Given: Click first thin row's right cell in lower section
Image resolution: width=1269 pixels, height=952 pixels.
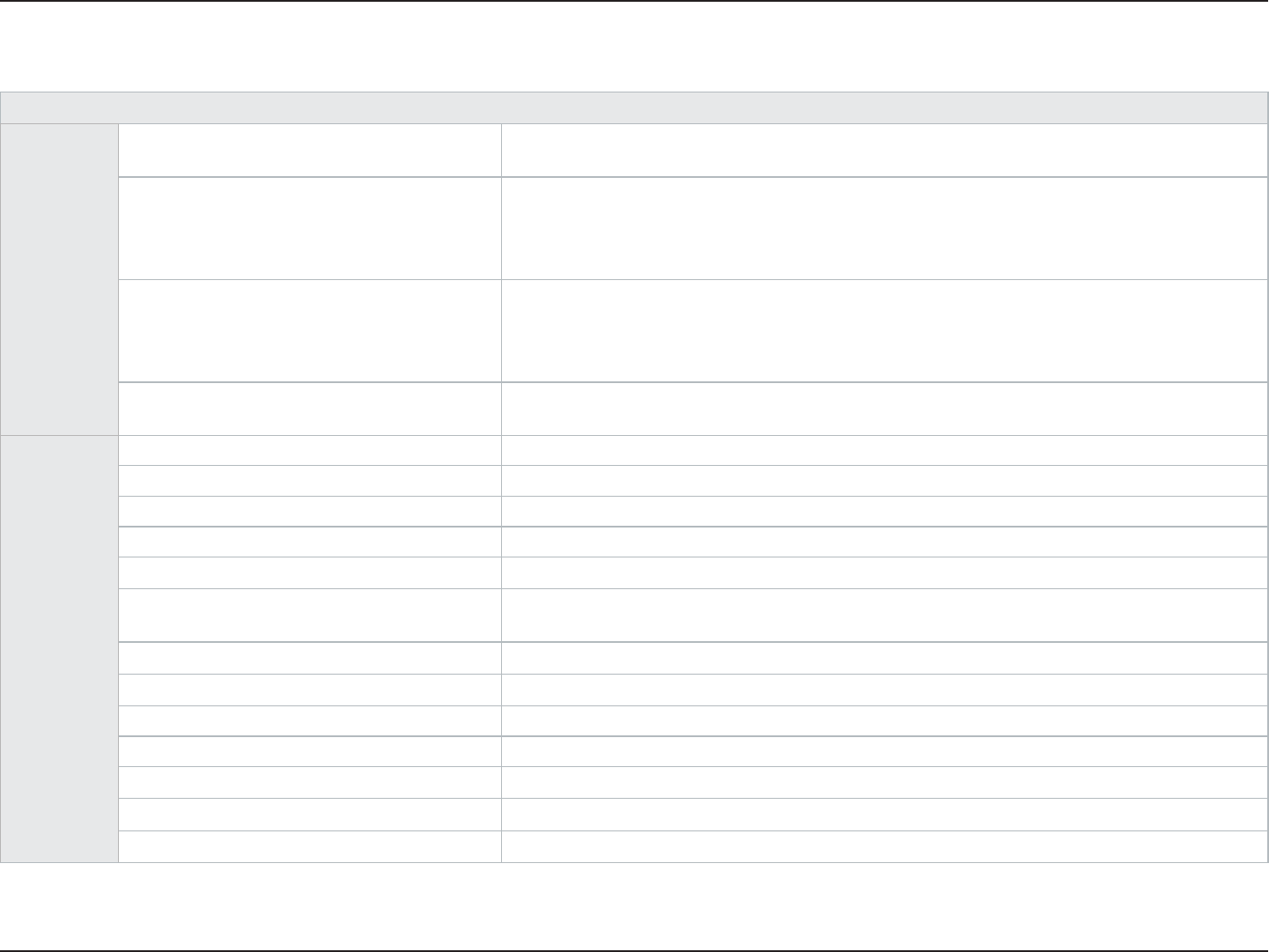Looking at the screenshot, I should pos(884,450).
